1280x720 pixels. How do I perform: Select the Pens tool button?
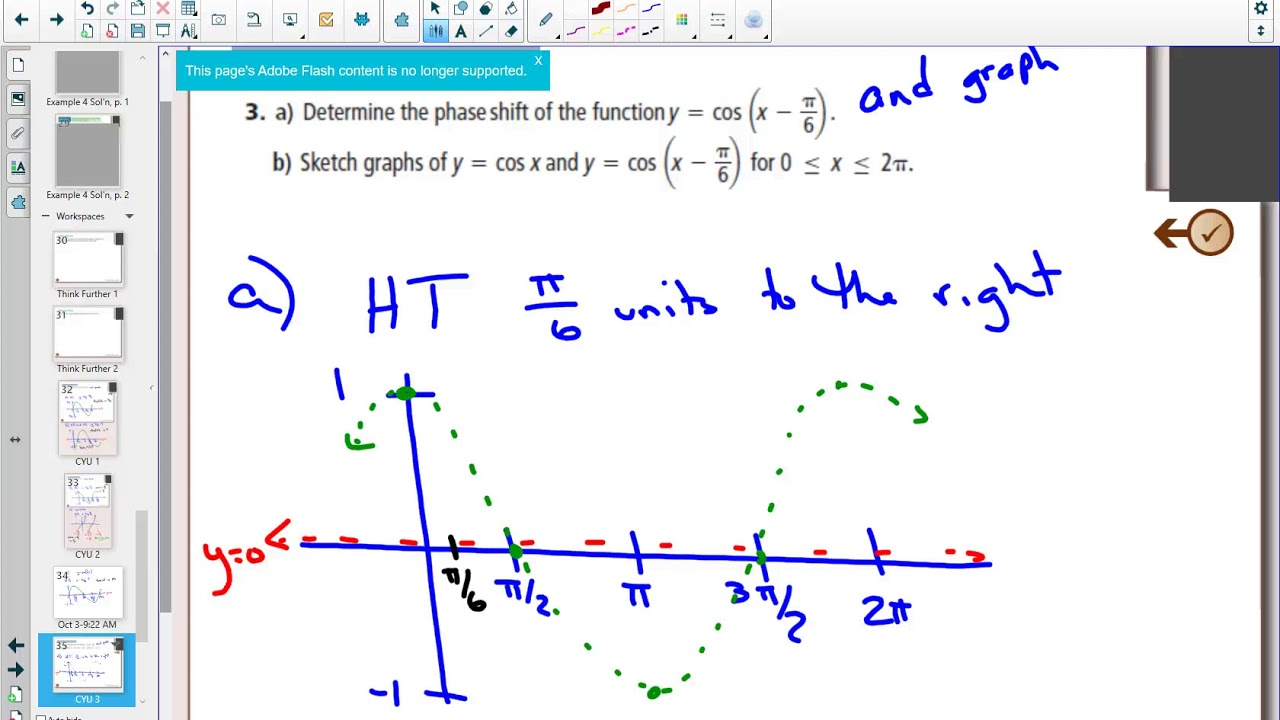[x=435, y=31]
